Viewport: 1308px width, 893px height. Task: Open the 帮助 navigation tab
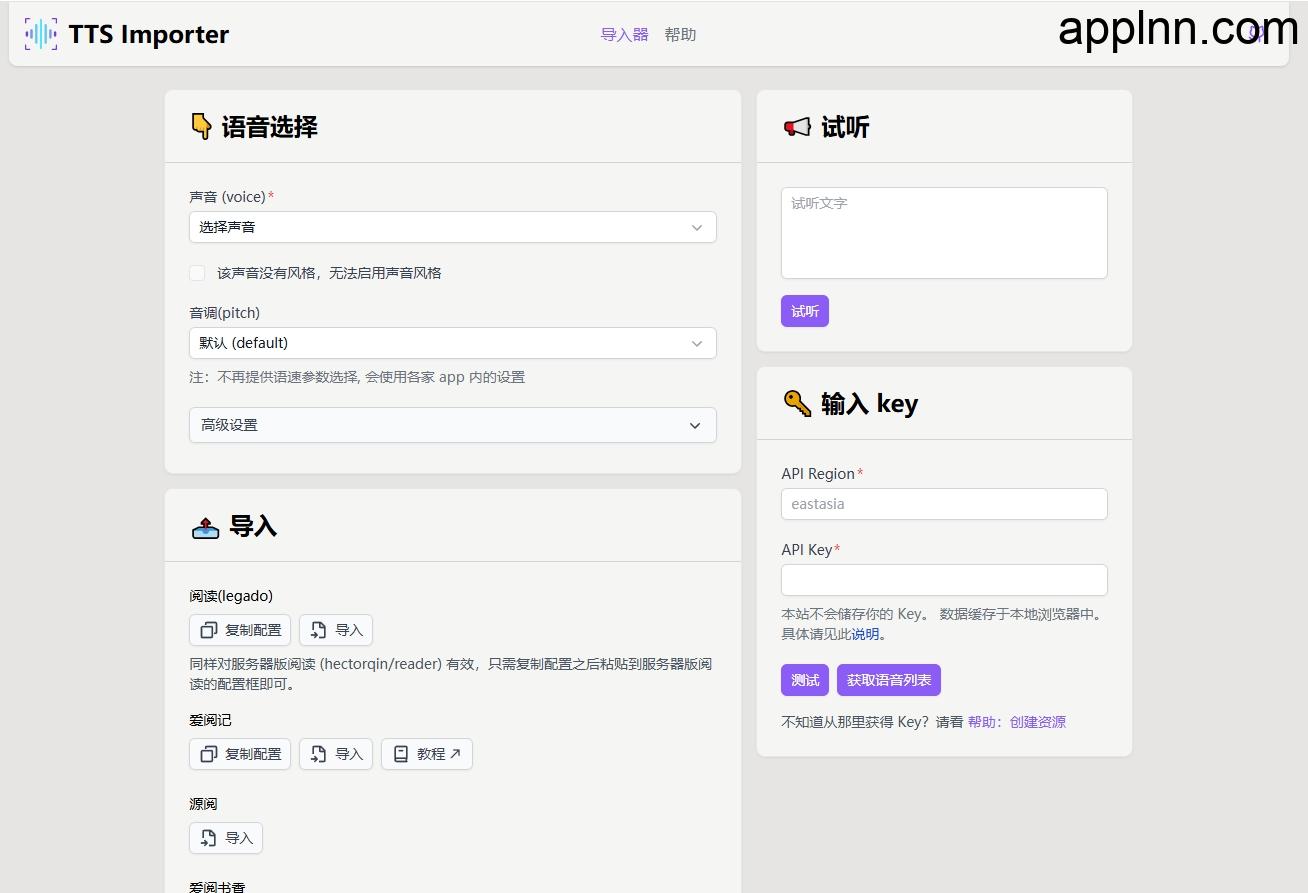(680, 34)
